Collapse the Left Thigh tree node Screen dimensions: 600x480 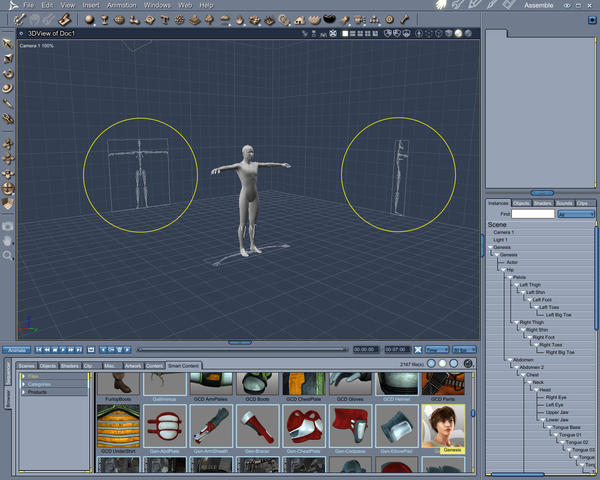[514, 285]
